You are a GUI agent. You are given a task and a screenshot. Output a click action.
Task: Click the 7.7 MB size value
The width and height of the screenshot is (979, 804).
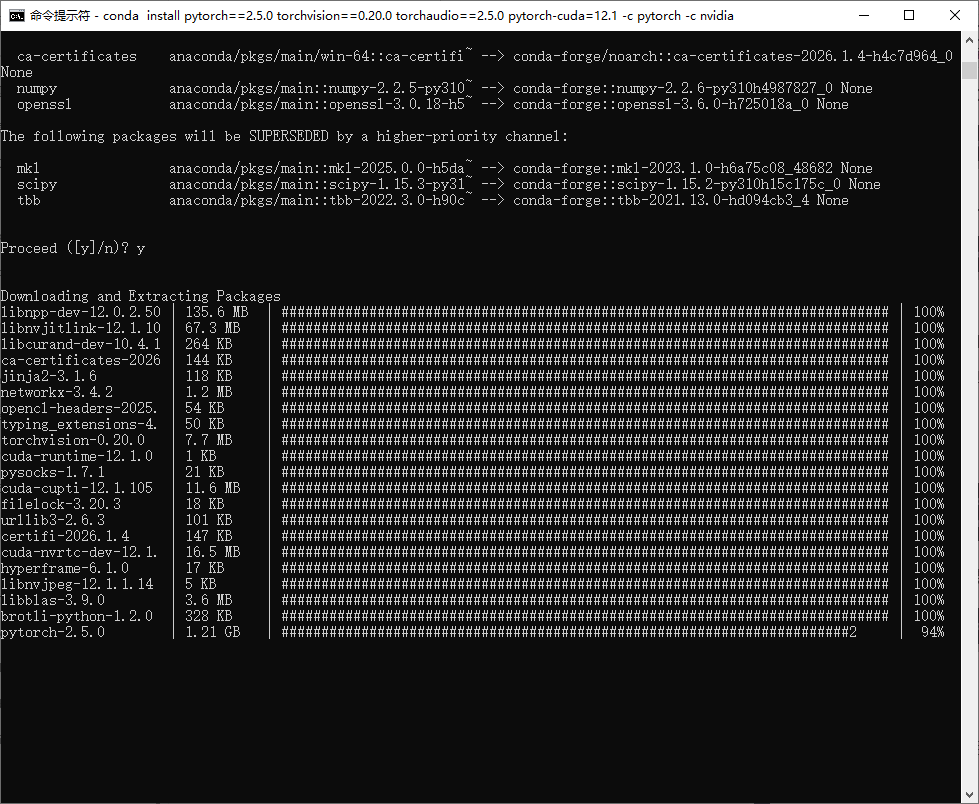[x=209, y=440]
